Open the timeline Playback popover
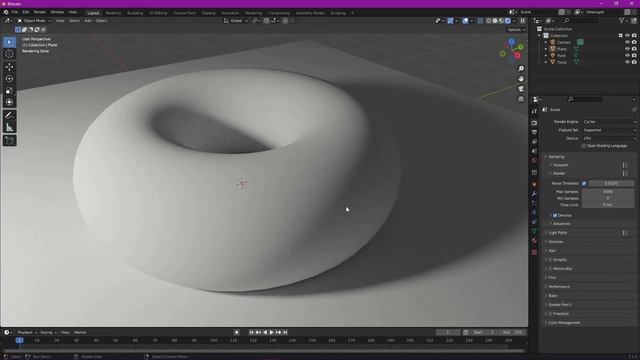Image resolution: width=640 pixels, height=360 pixels. point(27,332)
